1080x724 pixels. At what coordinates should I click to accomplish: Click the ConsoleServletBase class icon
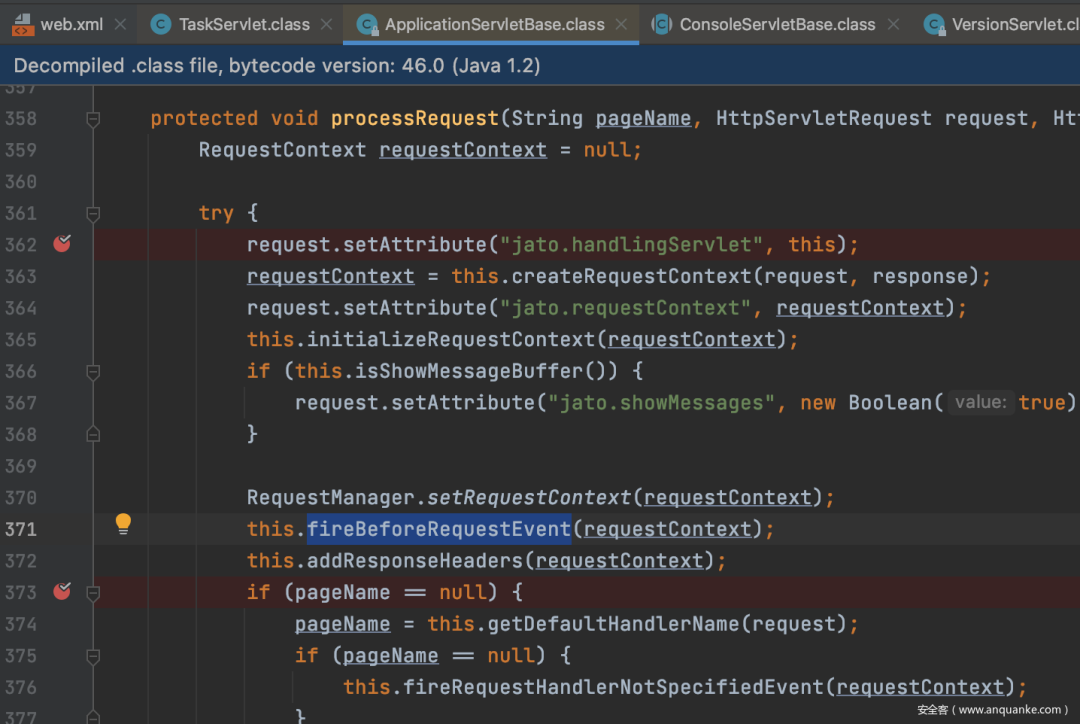pos(662,25)
